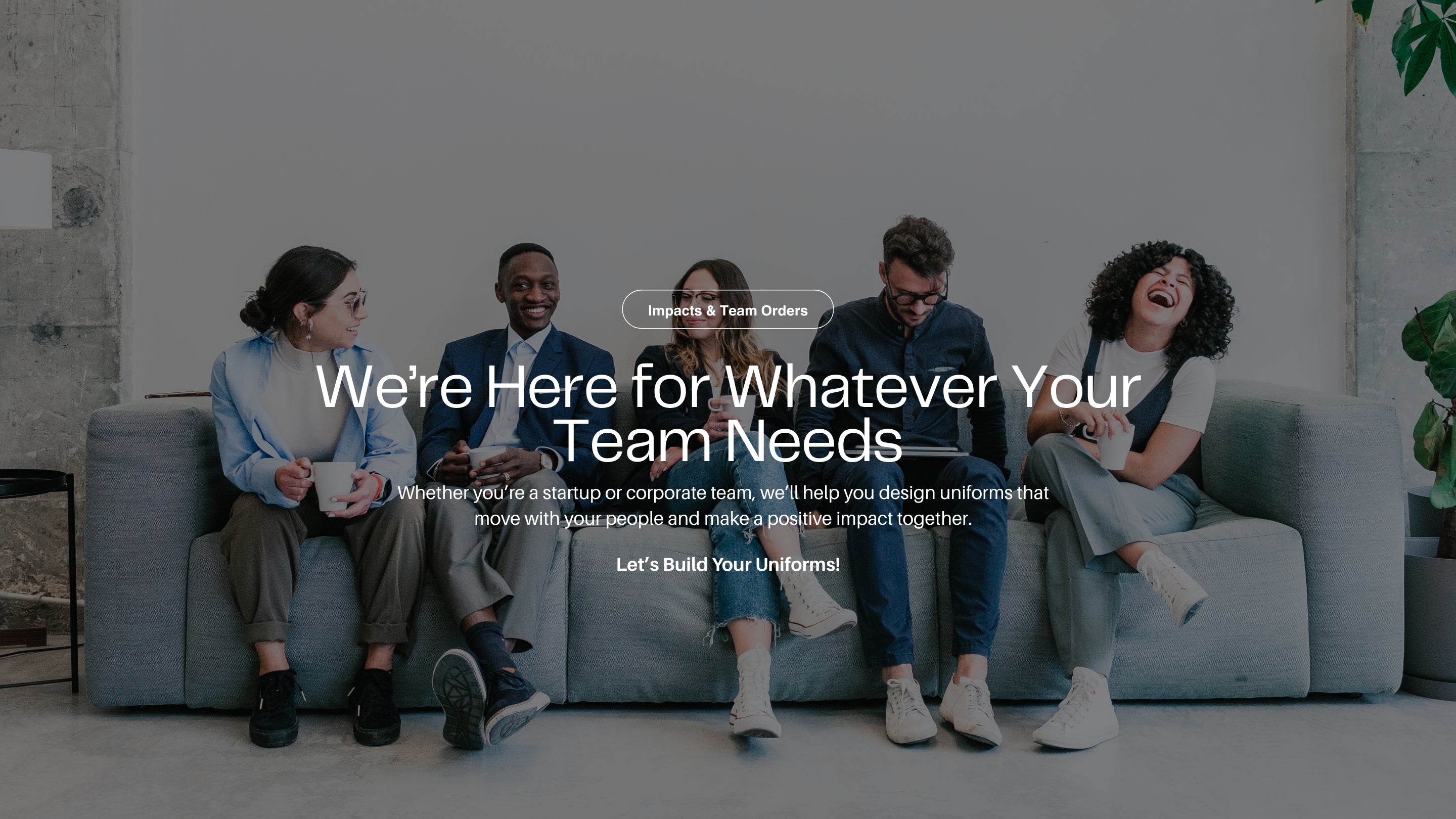This screenshot has height=819, width=1456.
Task: Click the white lamp shade on the left
Action: point(24,189)
